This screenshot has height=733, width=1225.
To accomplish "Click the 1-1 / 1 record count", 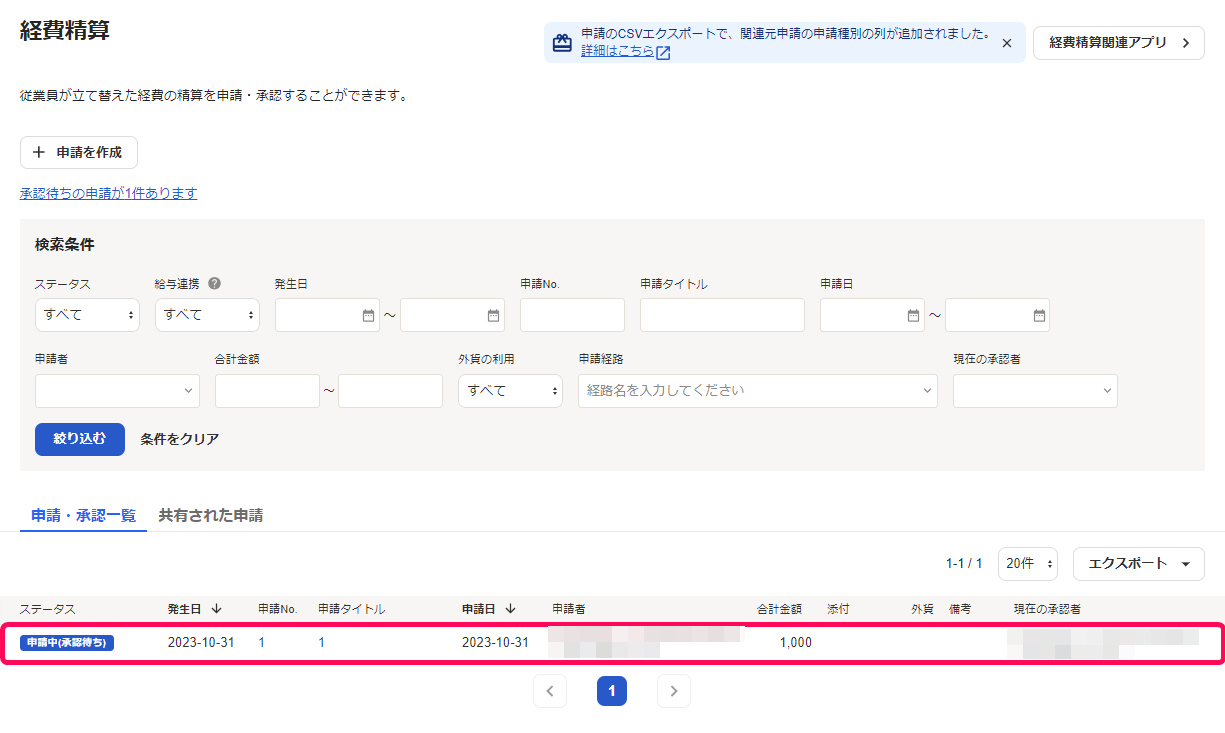I will tap(964, 564).
